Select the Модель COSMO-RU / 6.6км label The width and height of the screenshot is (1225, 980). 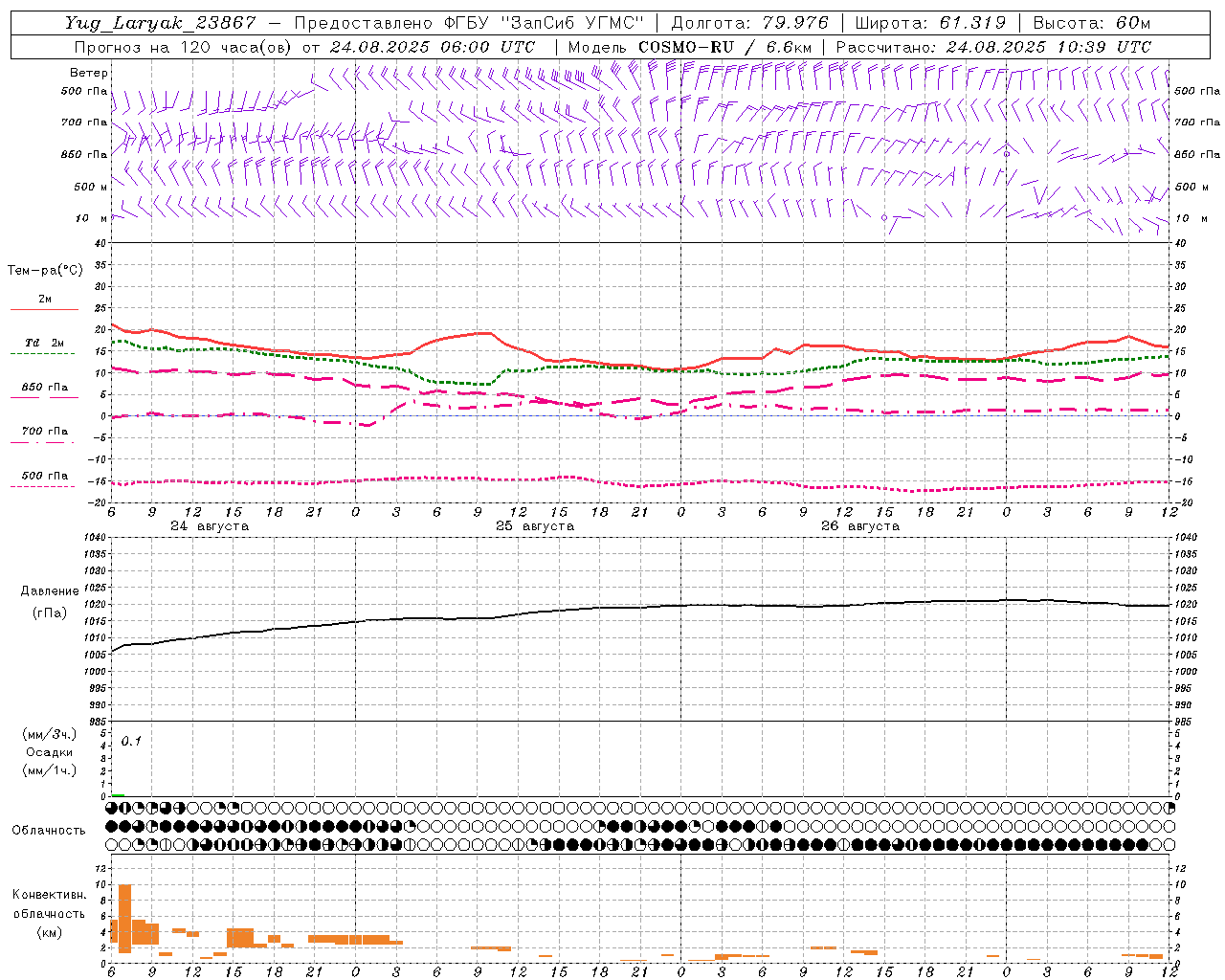pos(690,47)
